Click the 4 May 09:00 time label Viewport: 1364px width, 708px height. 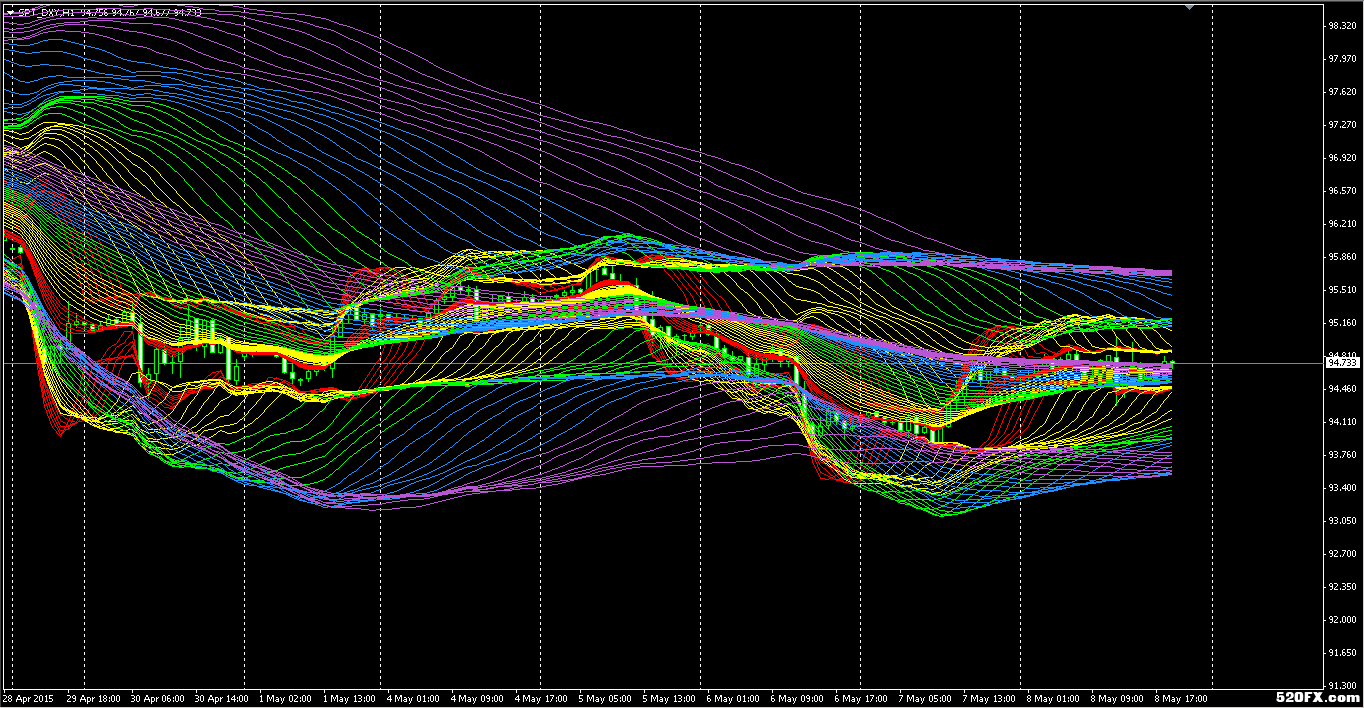pos(477,698)
